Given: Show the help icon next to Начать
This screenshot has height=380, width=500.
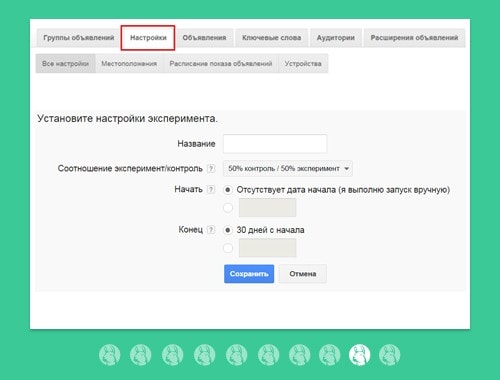Looking at the screenshot, I should [211, 189].
